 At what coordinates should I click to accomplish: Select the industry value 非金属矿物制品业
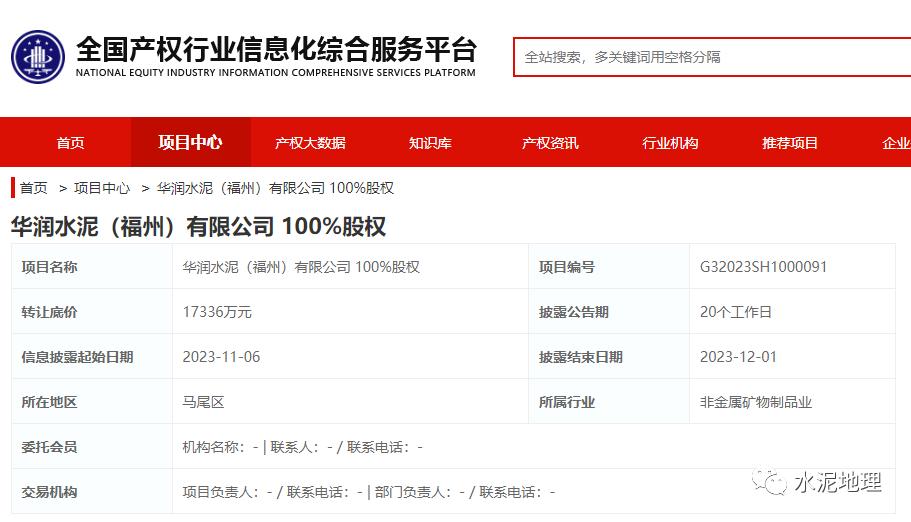pos(756,402)
